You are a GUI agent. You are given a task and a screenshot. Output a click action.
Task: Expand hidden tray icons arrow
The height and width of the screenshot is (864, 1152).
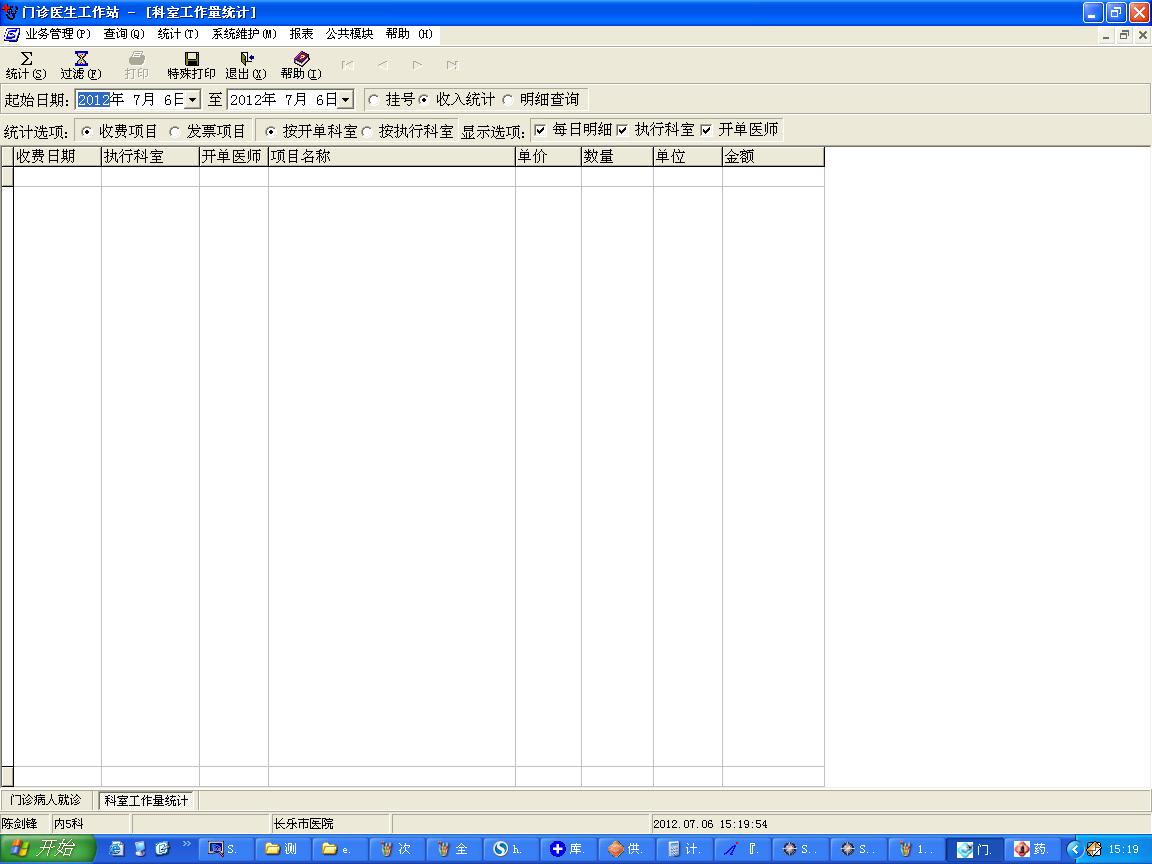(1074, 849)
